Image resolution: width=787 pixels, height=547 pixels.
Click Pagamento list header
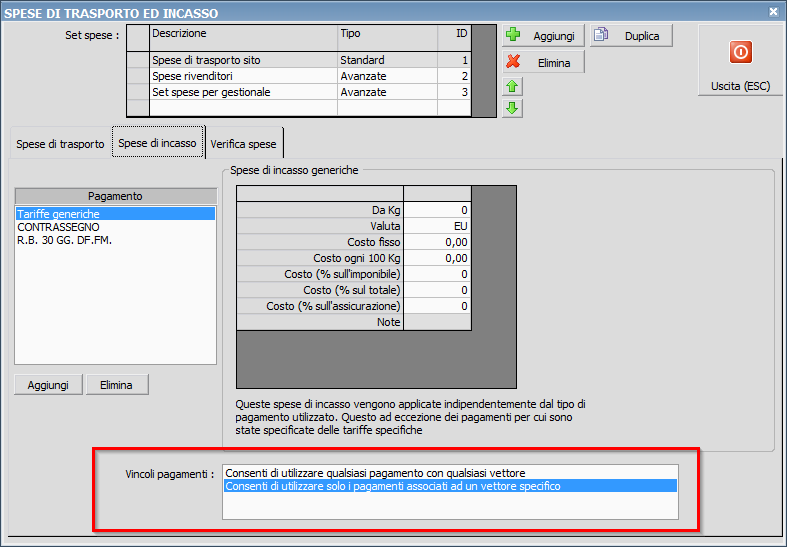[115, 196]
